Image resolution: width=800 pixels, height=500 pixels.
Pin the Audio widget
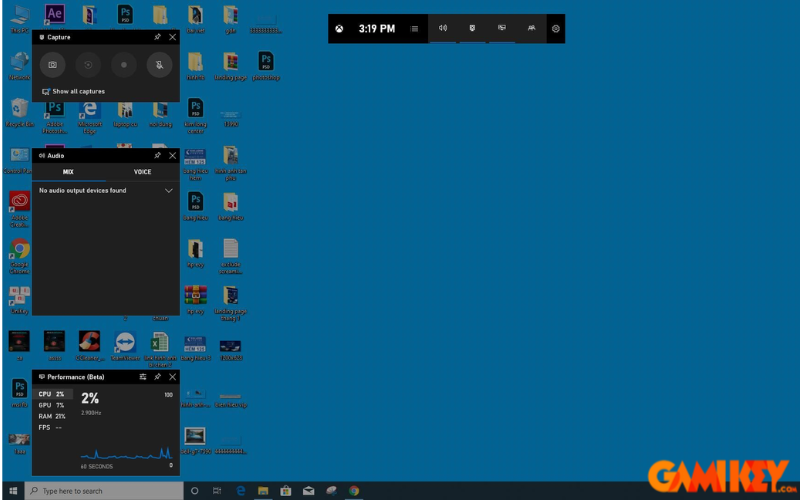157,156
